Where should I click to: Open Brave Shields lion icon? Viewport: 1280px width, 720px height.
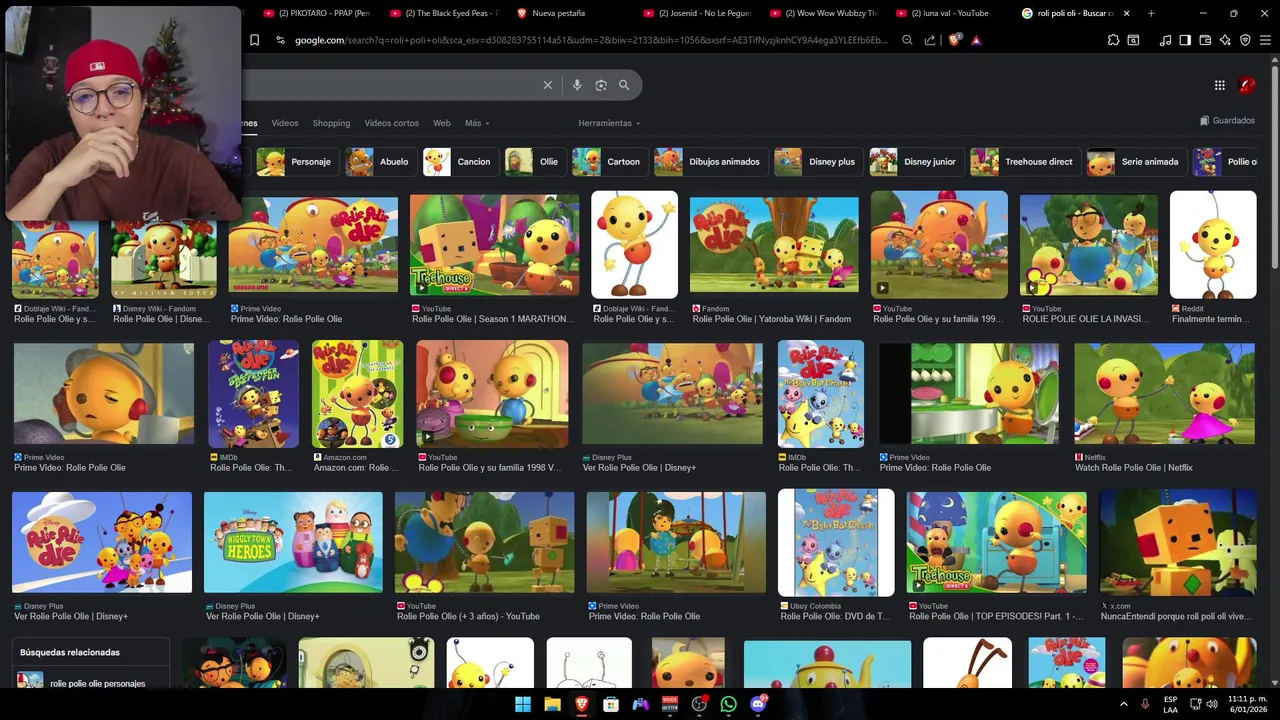pos(954,40)
